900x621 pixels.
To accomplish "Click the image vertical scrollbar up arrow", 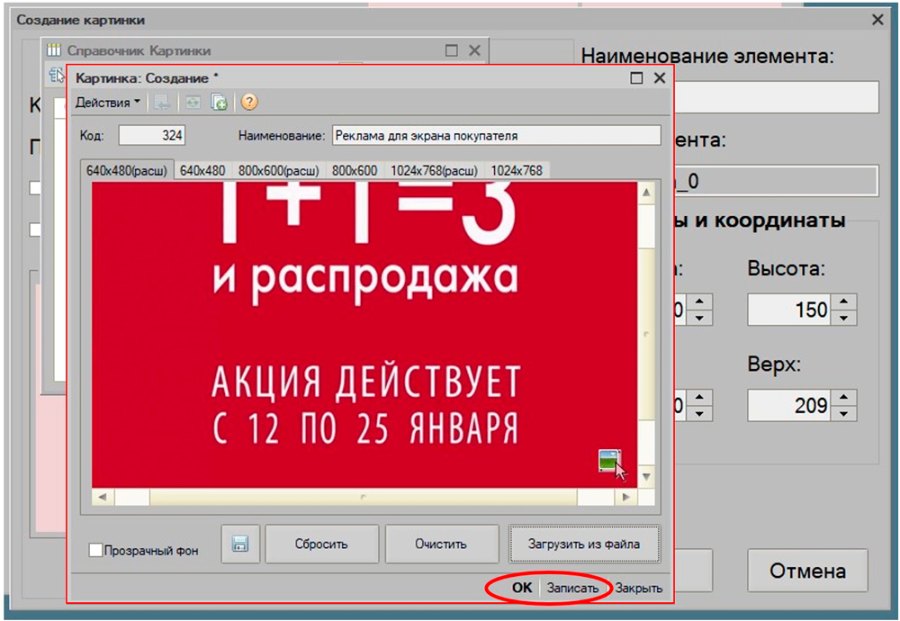I will pos(646,192).
